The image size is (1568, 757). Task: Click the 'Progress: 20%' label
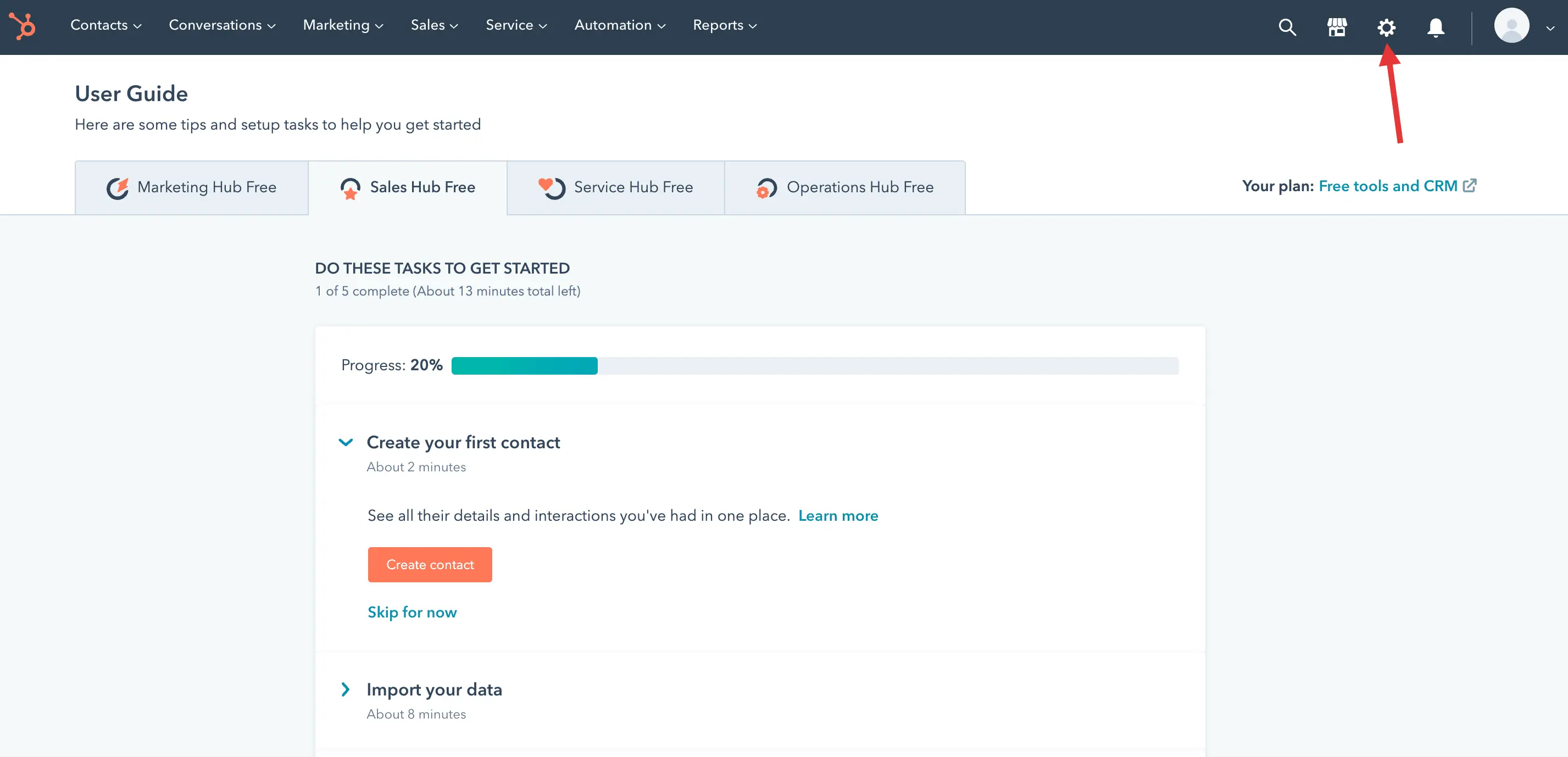pos(392,365)
